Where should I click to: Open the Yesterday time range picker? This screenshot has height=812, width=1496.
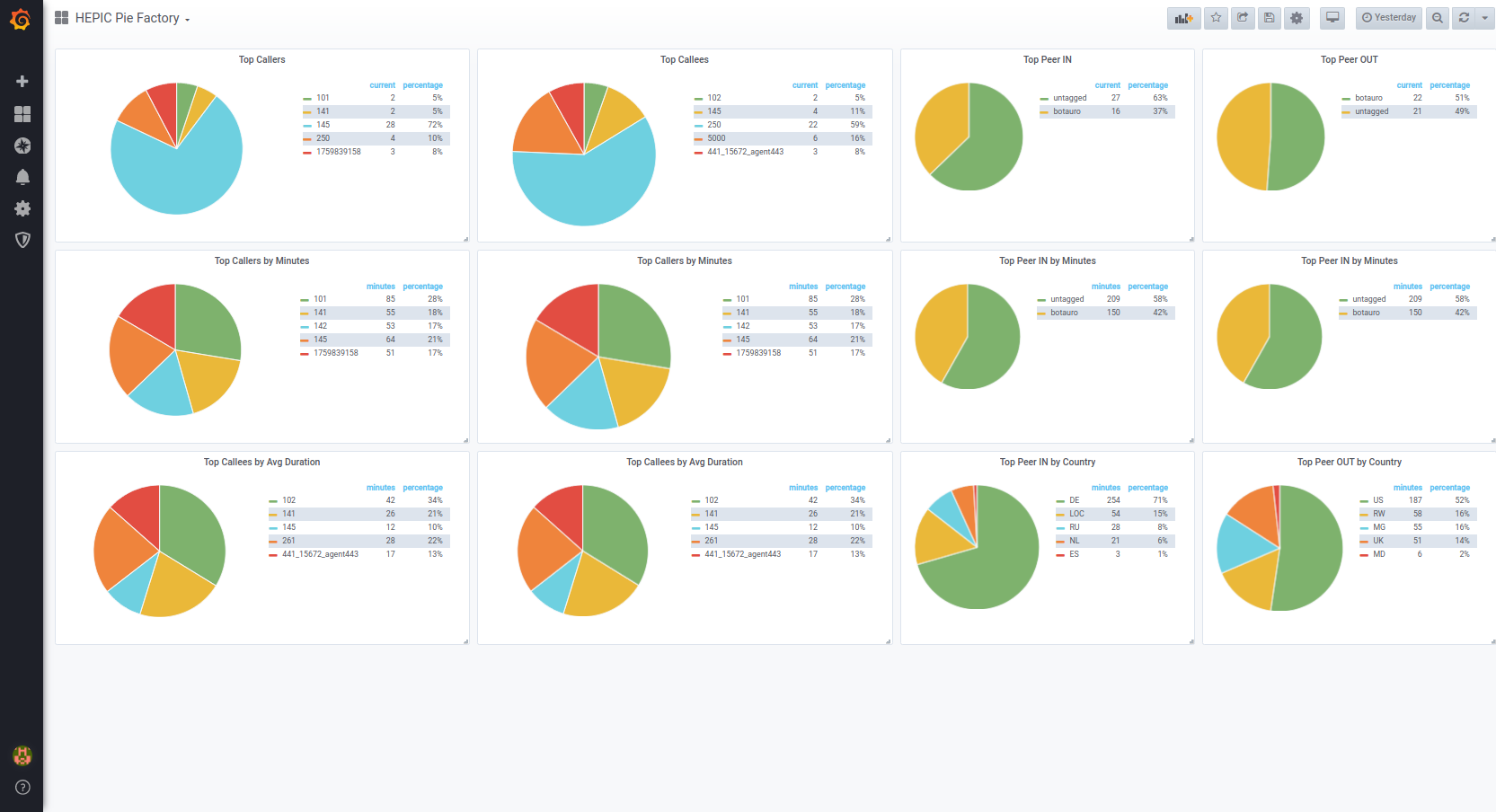1389,18
